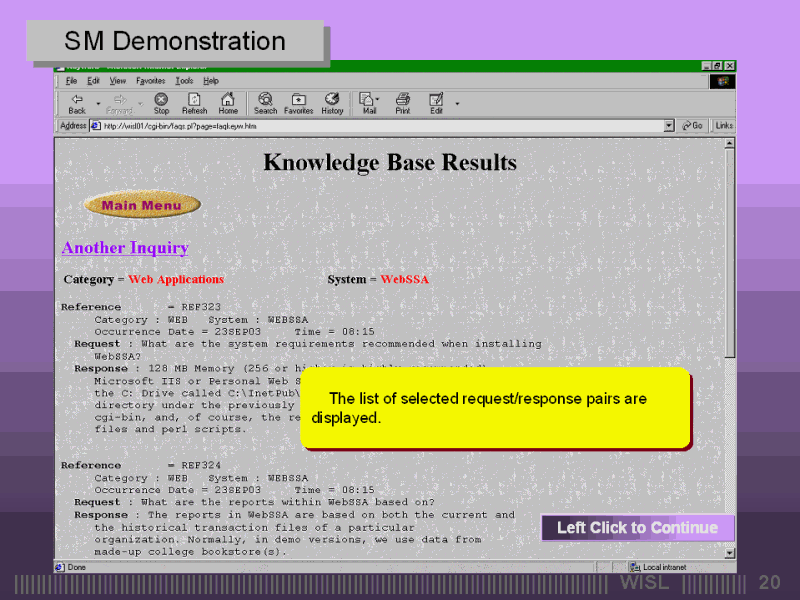Click the Back navigation icon
This screenshot has width=800, height=600.
76,100
